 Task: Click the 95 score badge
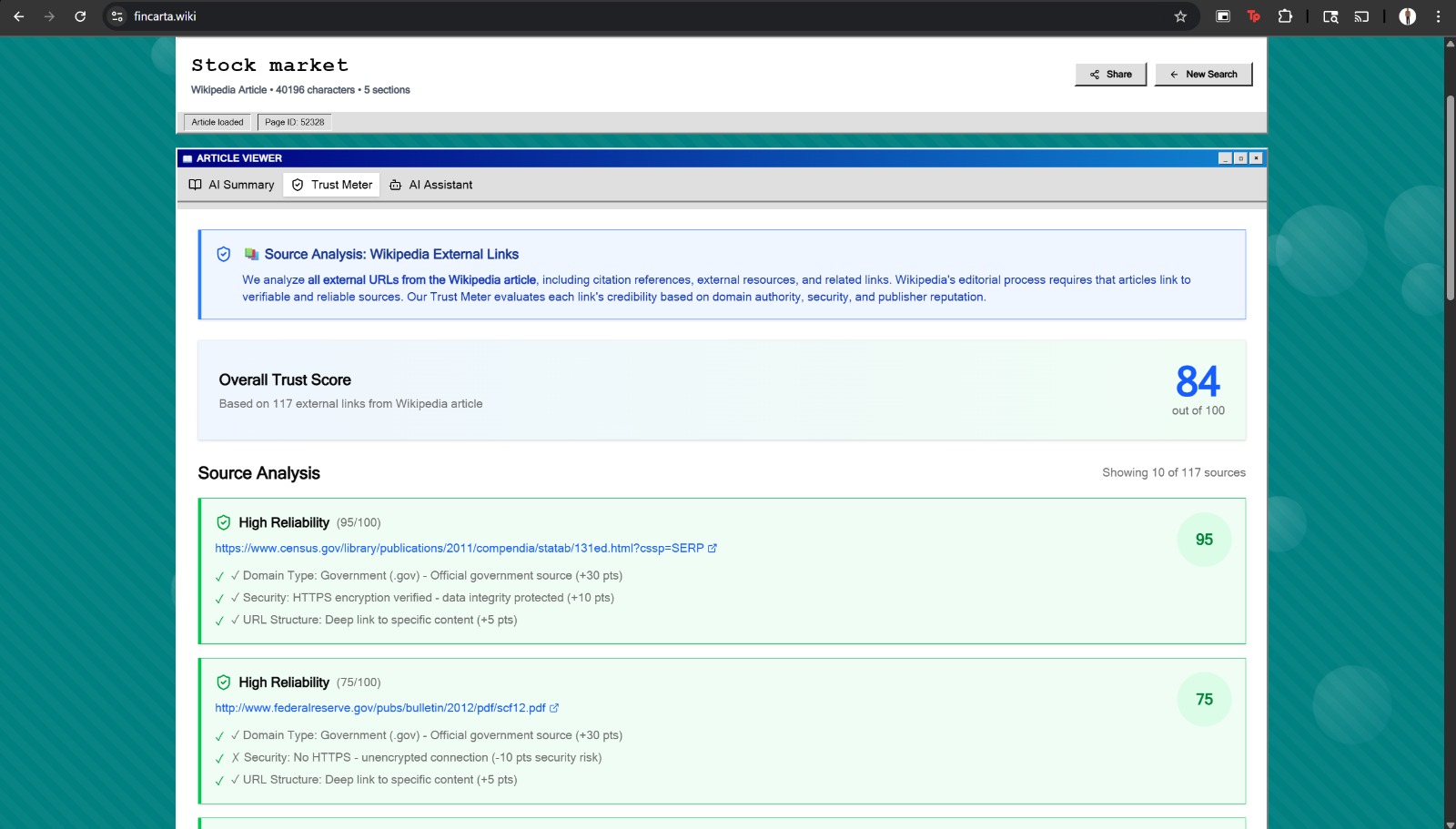(1204, 540)
